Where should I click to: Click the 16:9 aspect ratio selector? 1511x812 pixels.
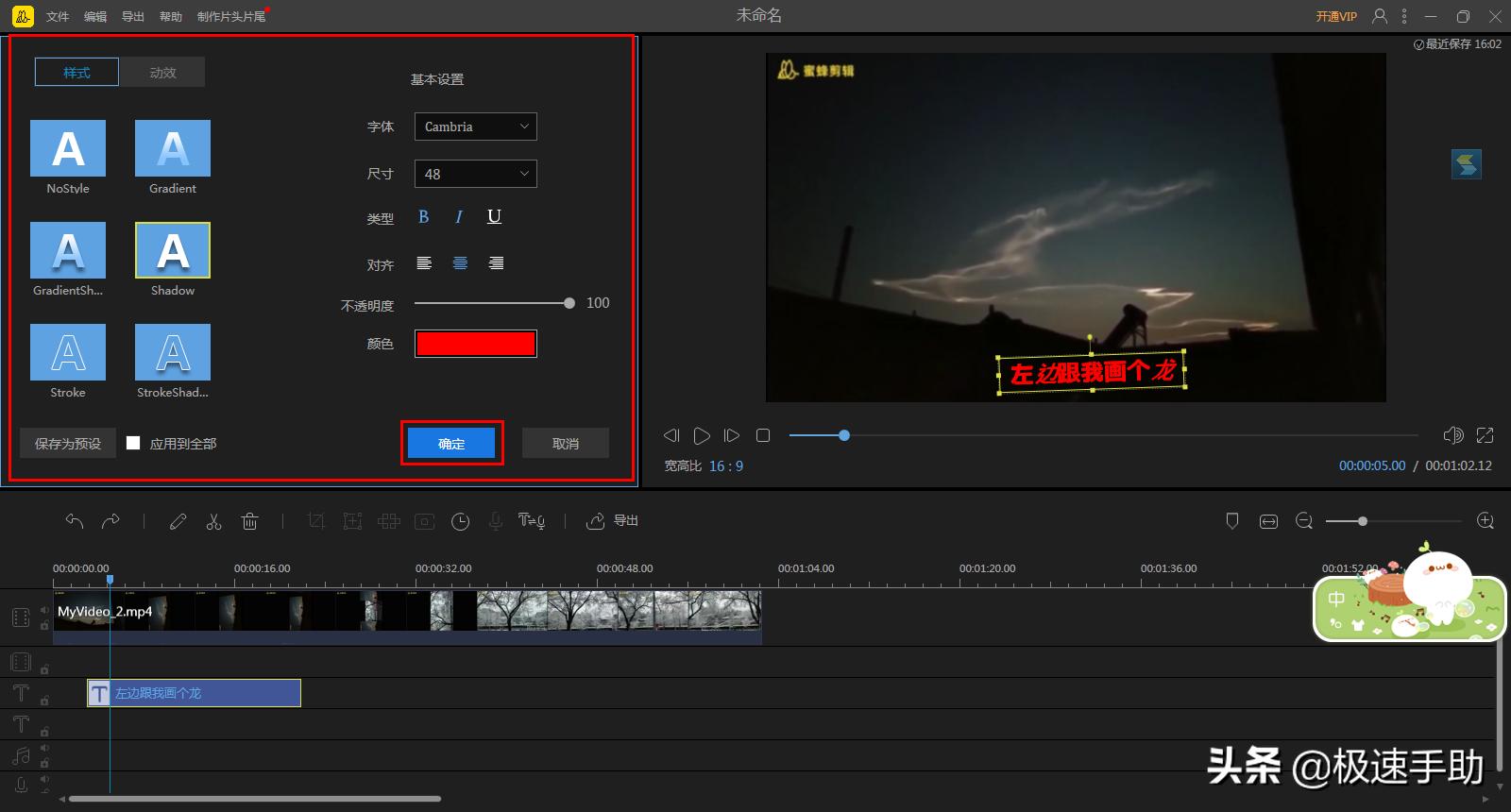[x=725, y=466]
